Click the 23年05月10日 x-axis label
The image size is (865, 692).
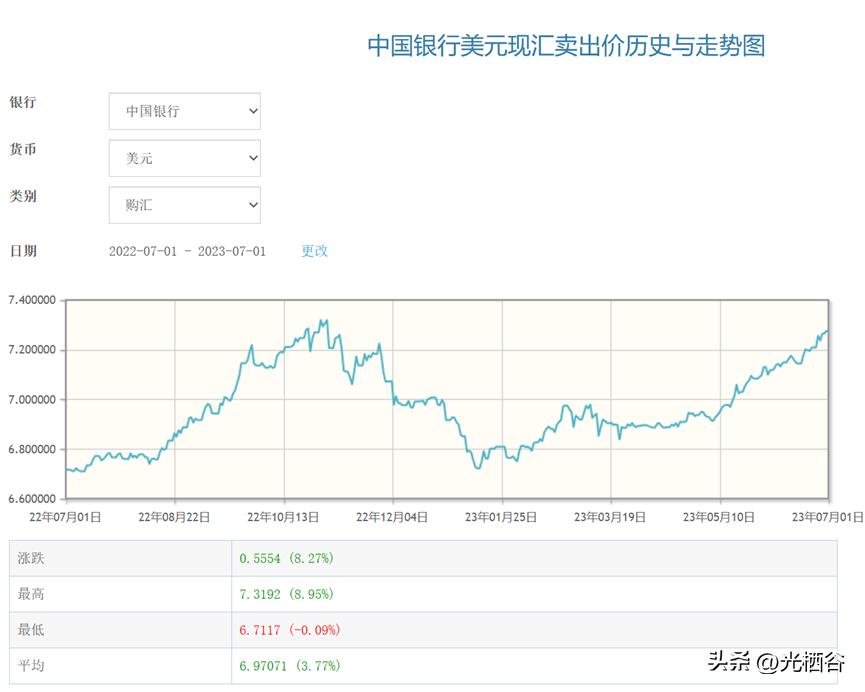718,517
